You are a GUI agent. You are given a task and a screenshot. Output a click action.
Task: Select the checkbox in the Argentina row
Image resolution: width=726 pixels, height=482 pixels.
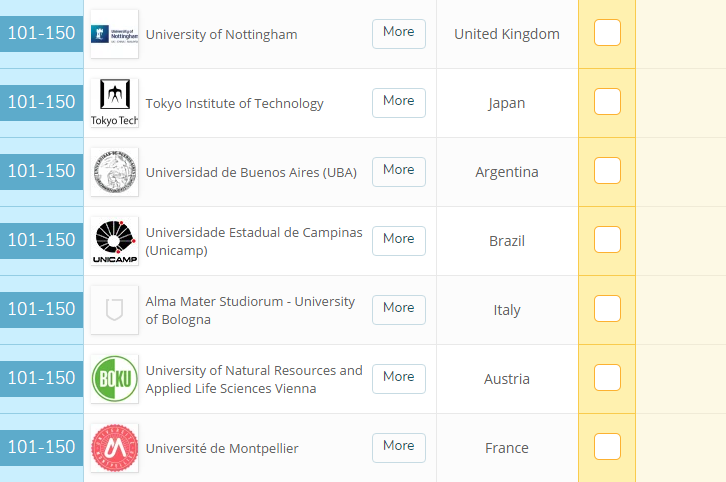pyautogui.click(x=607, y=171)
